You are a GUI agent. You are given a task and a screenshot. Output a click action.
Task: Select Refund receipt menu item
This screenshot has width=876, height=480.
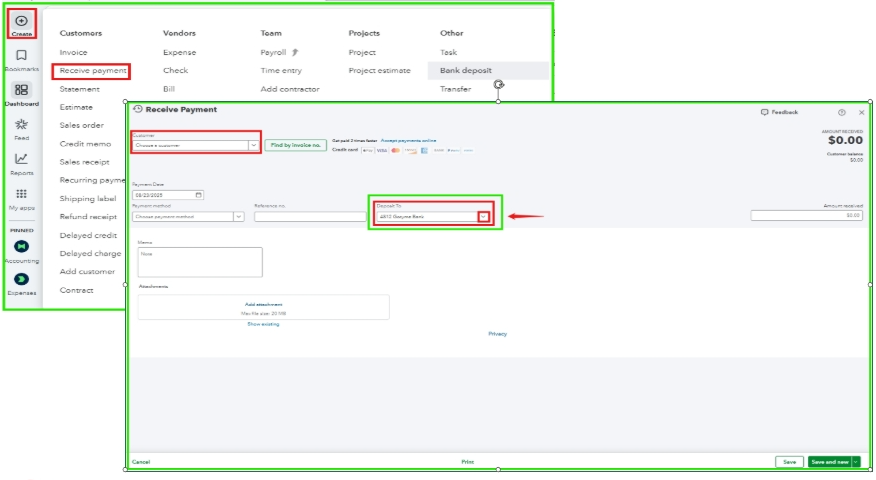[88, 217]
